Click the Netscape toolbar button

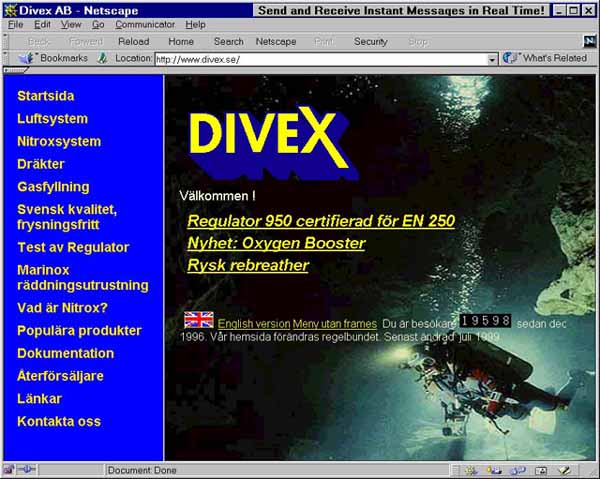(276, 42)
